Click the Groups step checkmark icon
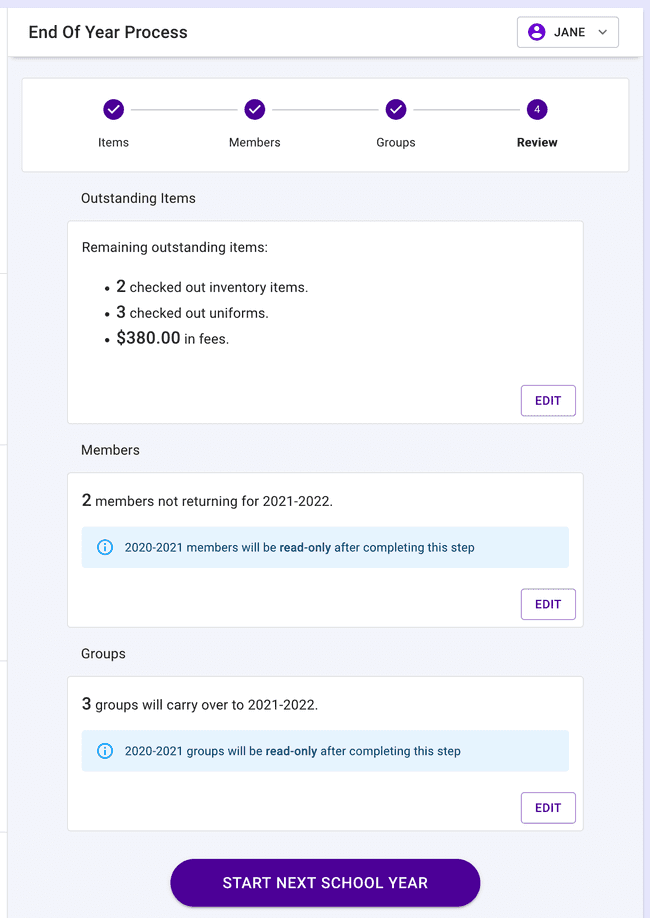 (x=396, y=109)
